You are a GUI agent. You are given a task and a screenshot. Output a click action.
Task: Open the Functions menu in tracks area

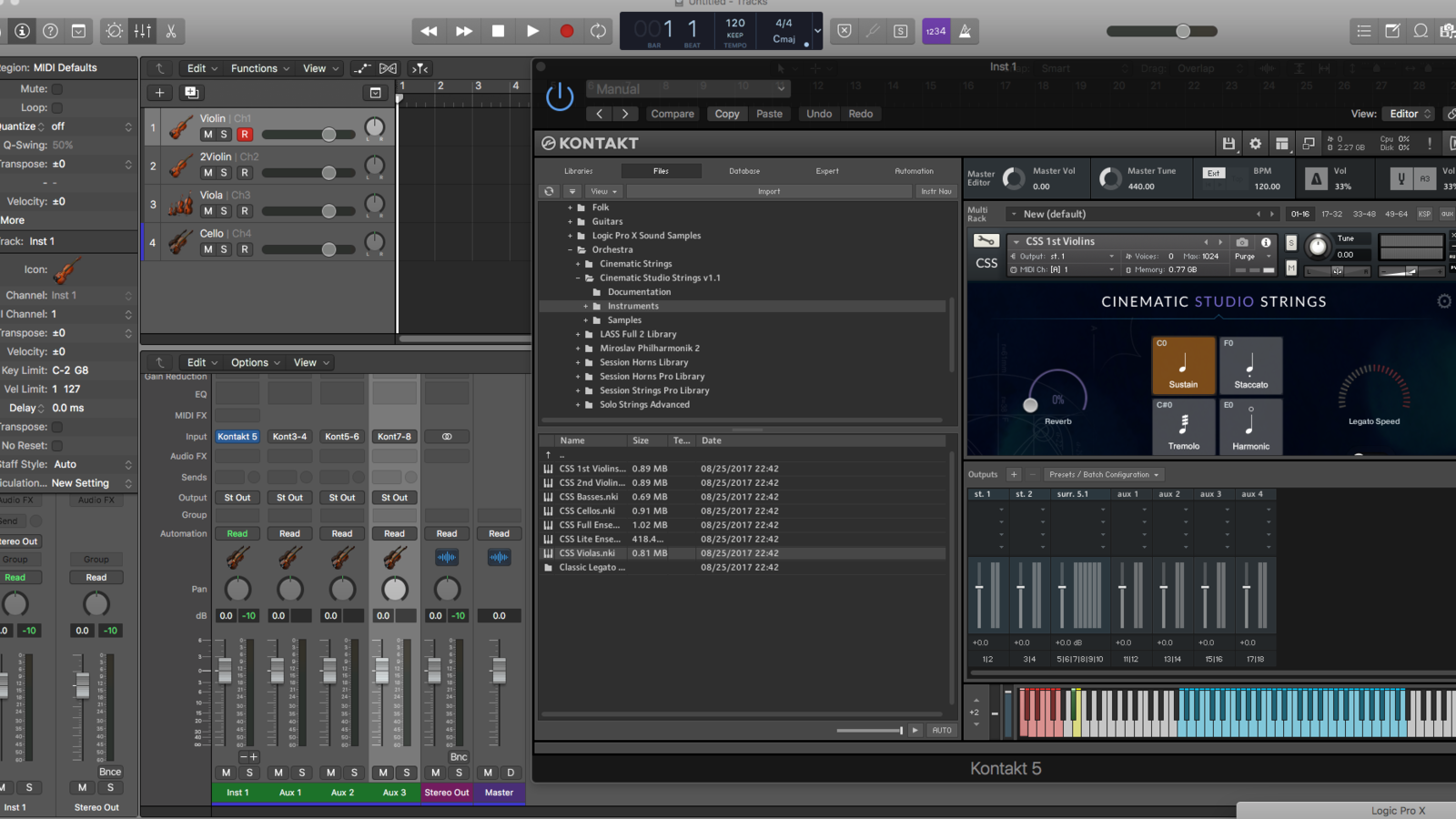pyautogui.click(x=260, y=68)
